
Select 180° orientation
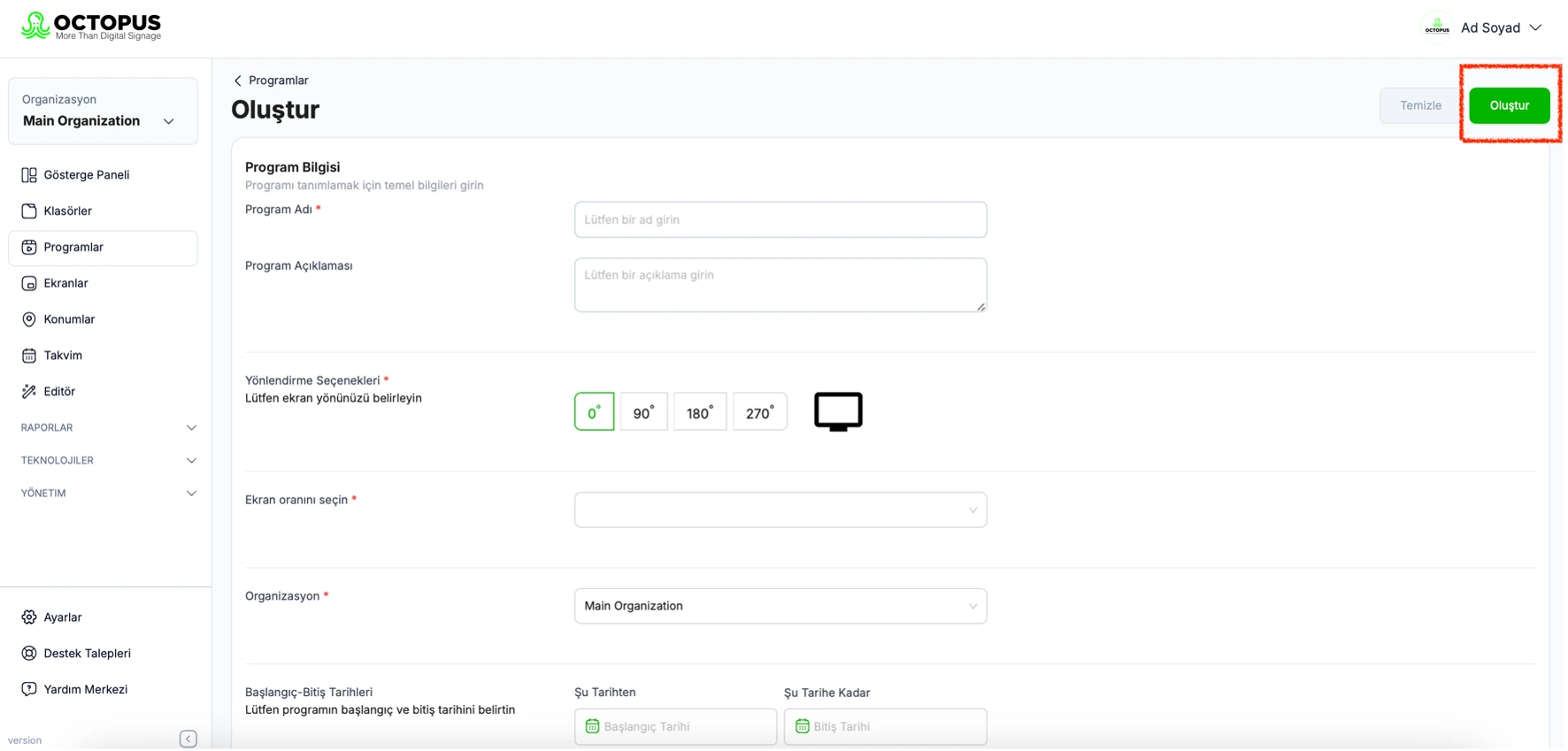(700, 412)
